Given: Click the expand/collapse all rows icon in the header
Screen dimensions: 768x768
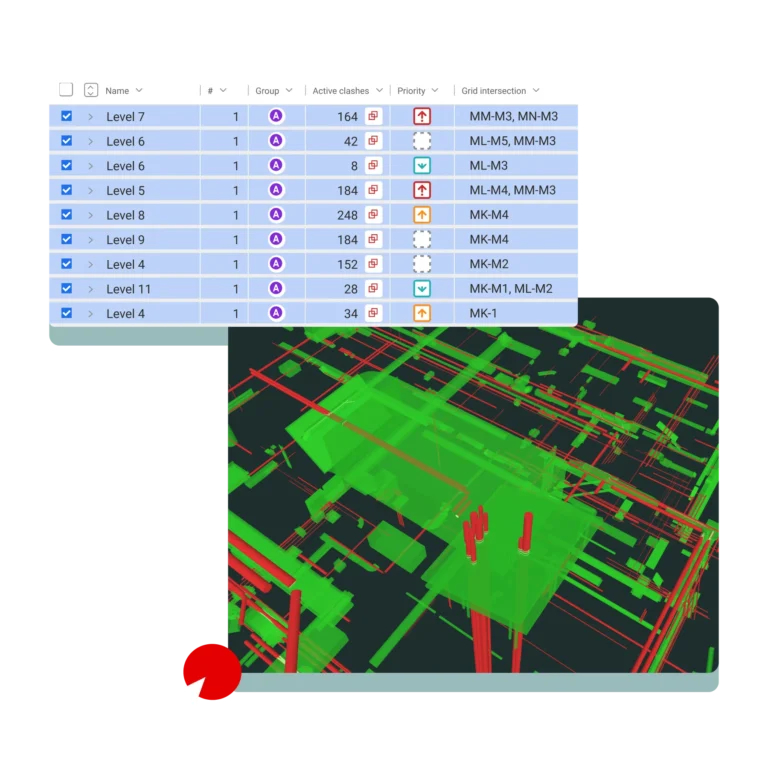Looking at the screenshot, I should click(91, 90).
